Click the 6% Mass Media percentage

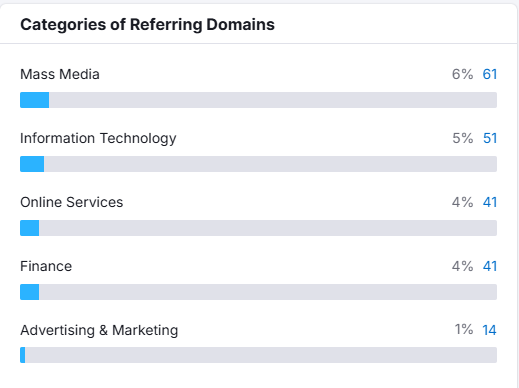tap(462, 74)
